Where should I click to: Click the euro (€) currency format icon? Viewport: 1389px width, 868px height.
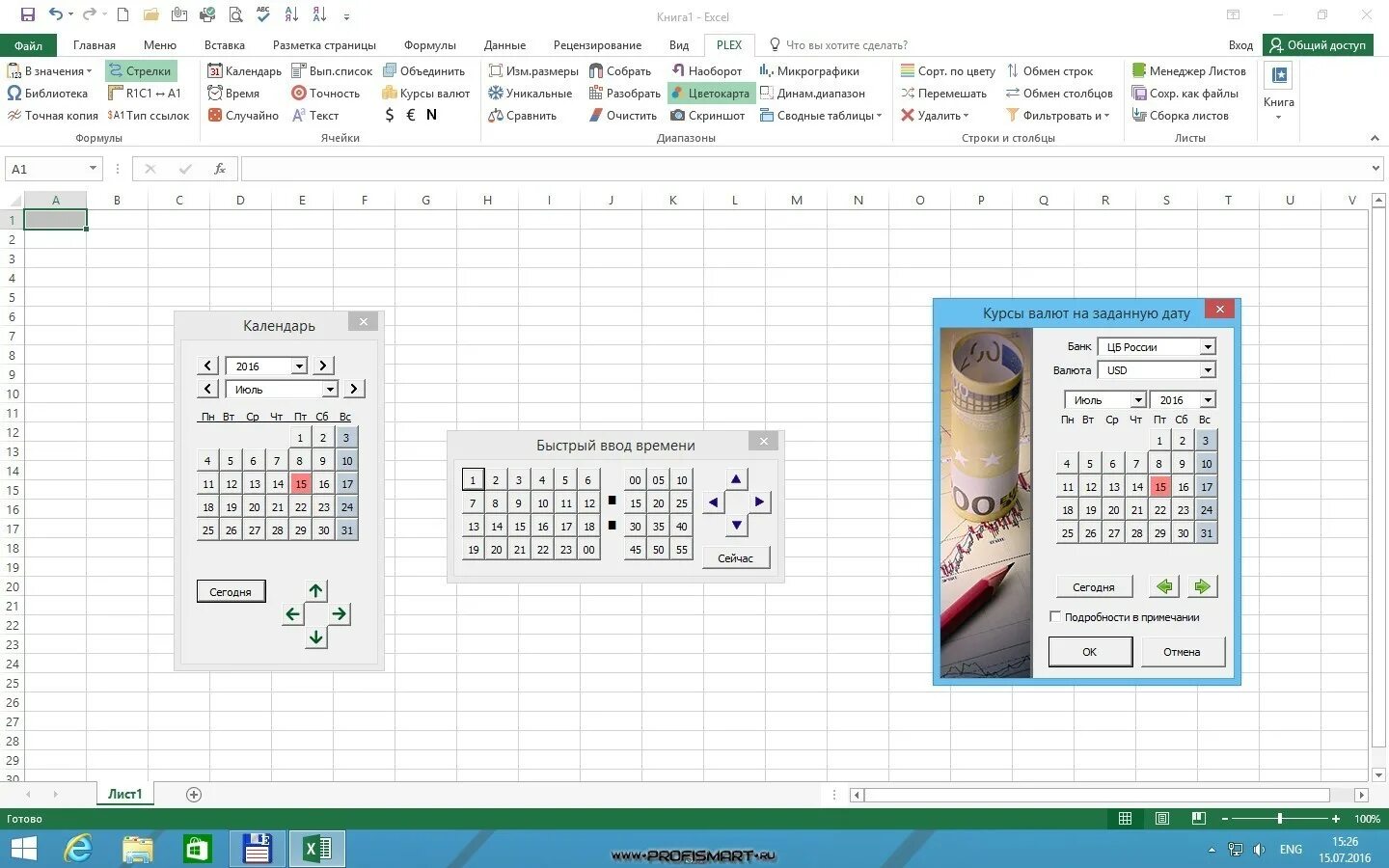(x=409, y=114)
